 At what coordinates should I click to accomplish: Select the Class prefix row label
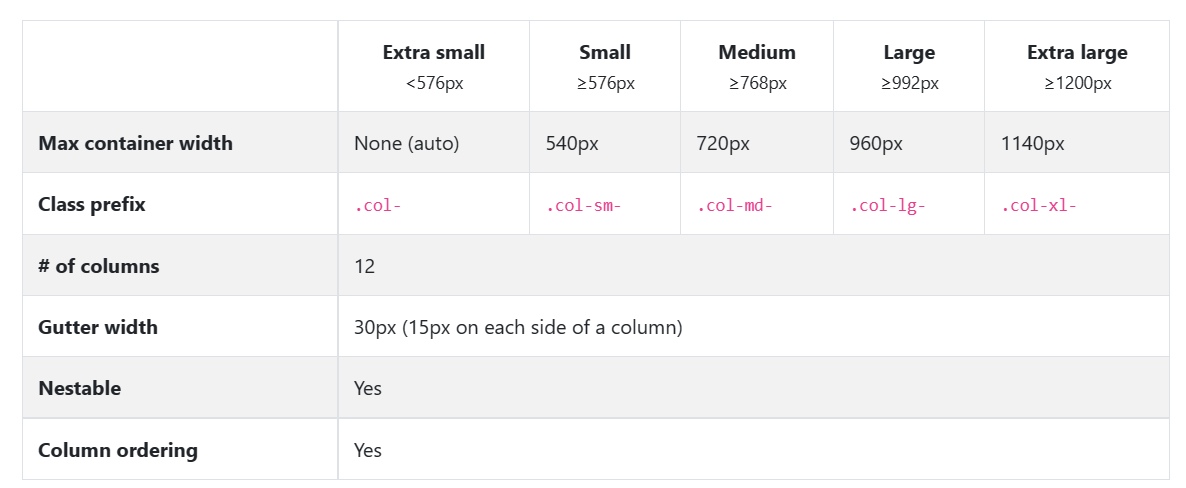(92, 204)
